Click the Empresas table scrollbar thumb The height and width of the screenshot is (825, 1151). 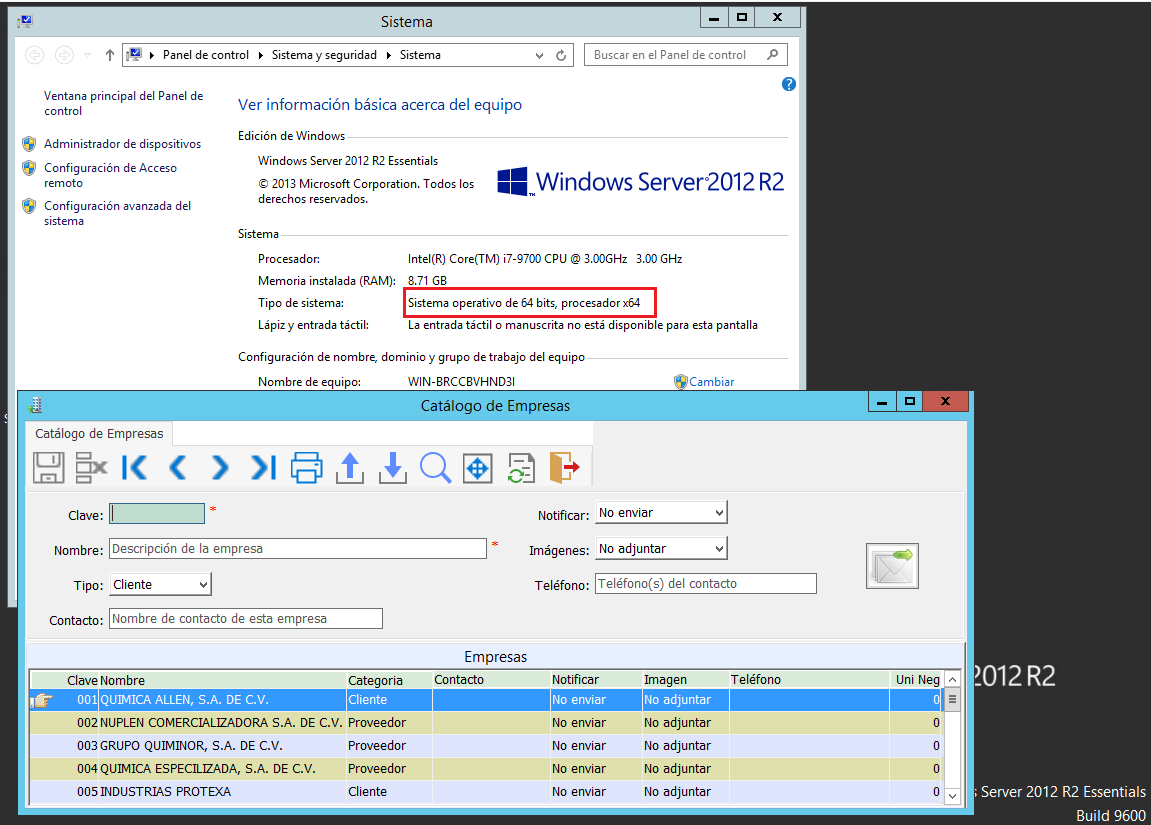[952, 699]
